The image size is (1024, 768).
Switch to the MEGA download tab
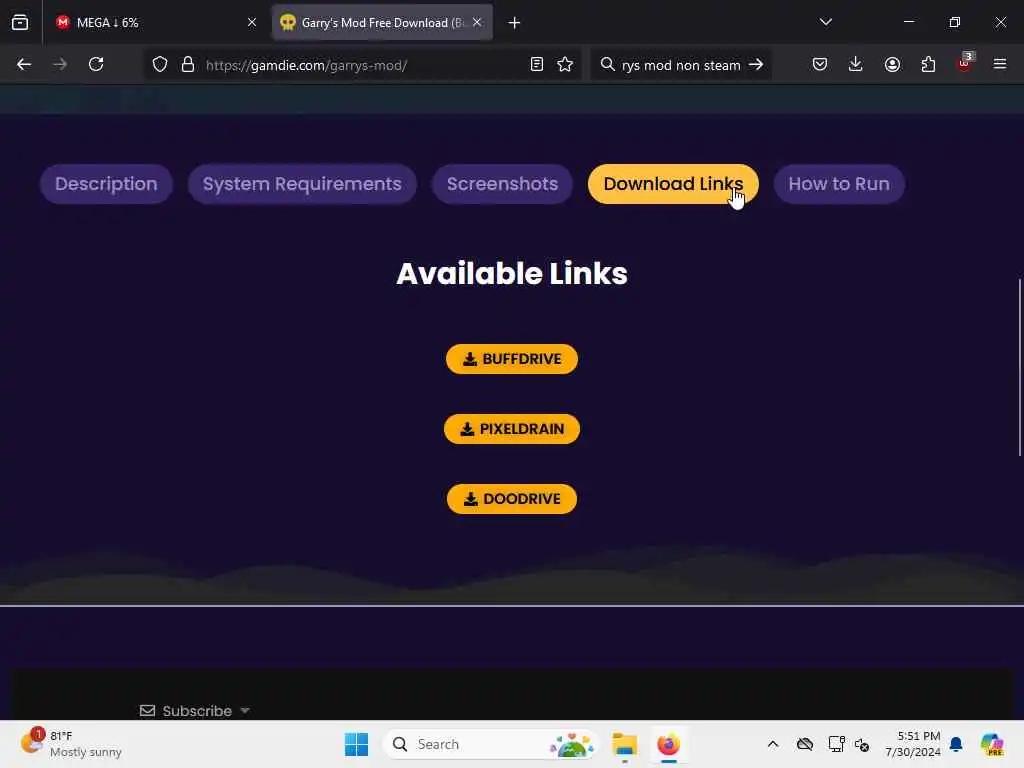coord(157,23)
